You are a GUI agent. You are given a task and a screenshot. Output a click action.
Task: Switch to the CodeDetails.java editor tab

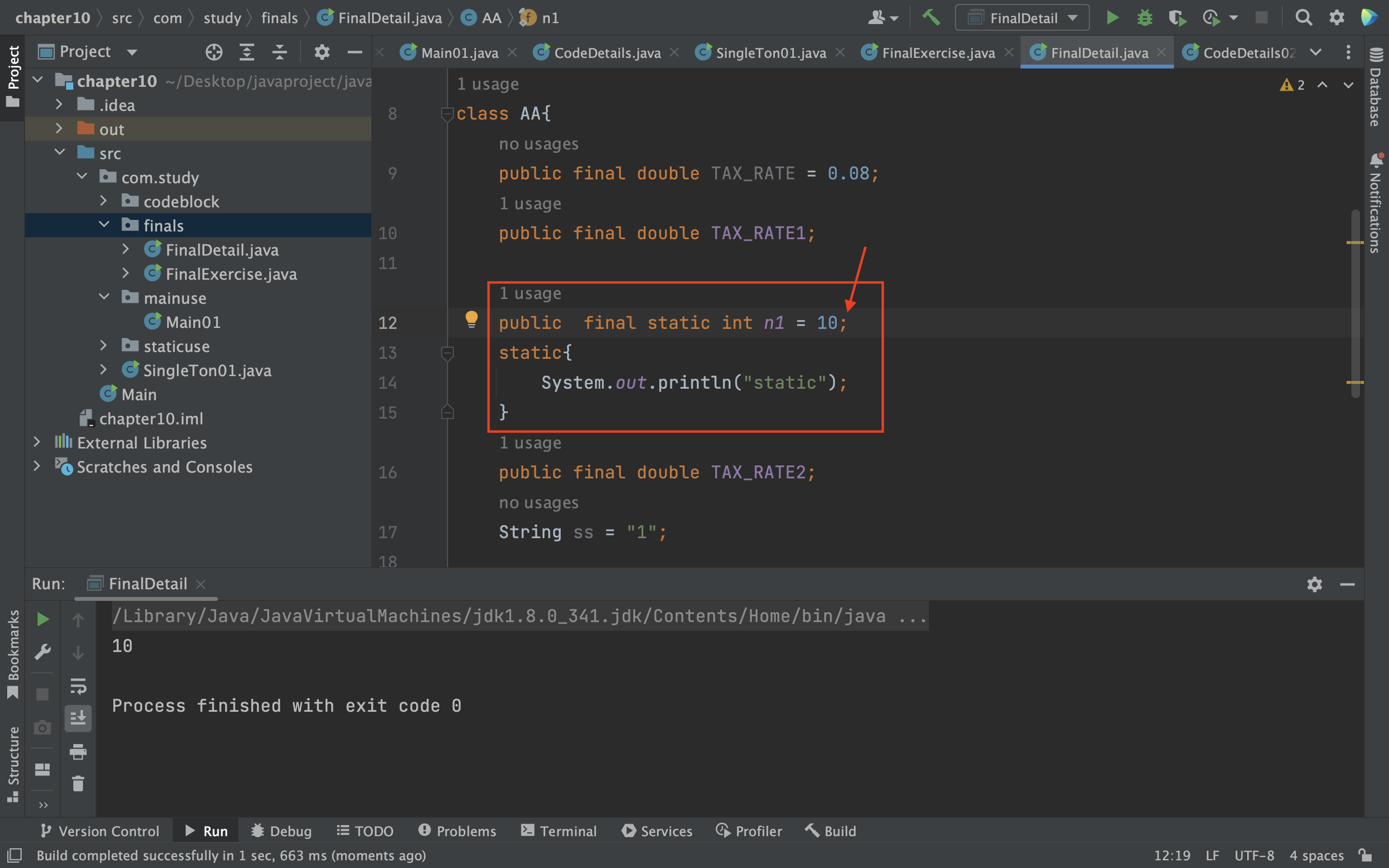point(607,53)
